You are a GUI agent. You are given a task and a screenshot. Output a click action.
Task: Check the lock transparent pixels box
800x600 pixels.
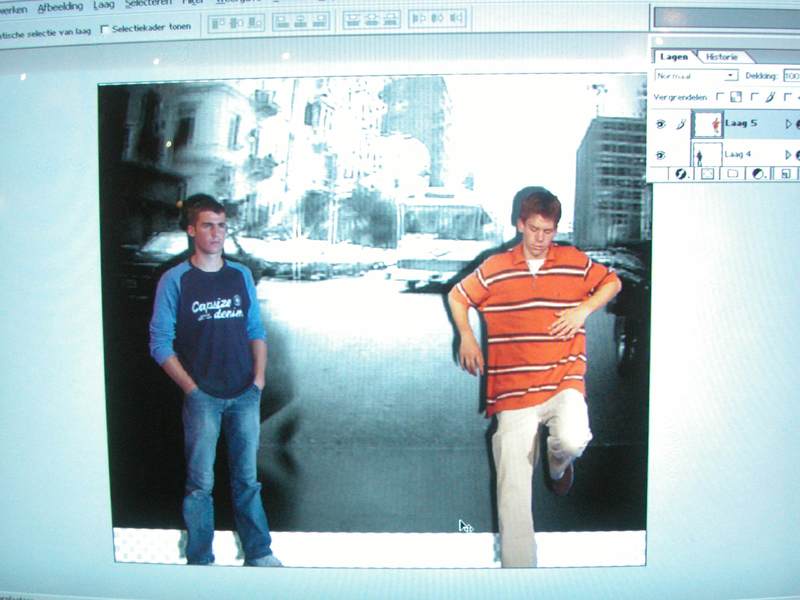point(719,97)
